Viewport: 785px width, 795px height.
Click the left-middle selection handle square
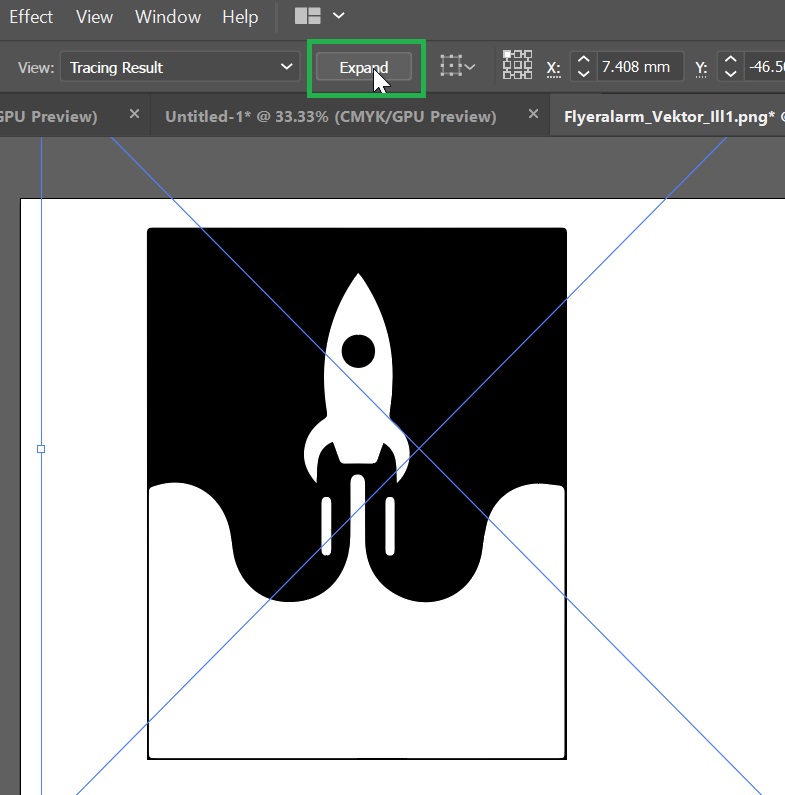(41, 449)
